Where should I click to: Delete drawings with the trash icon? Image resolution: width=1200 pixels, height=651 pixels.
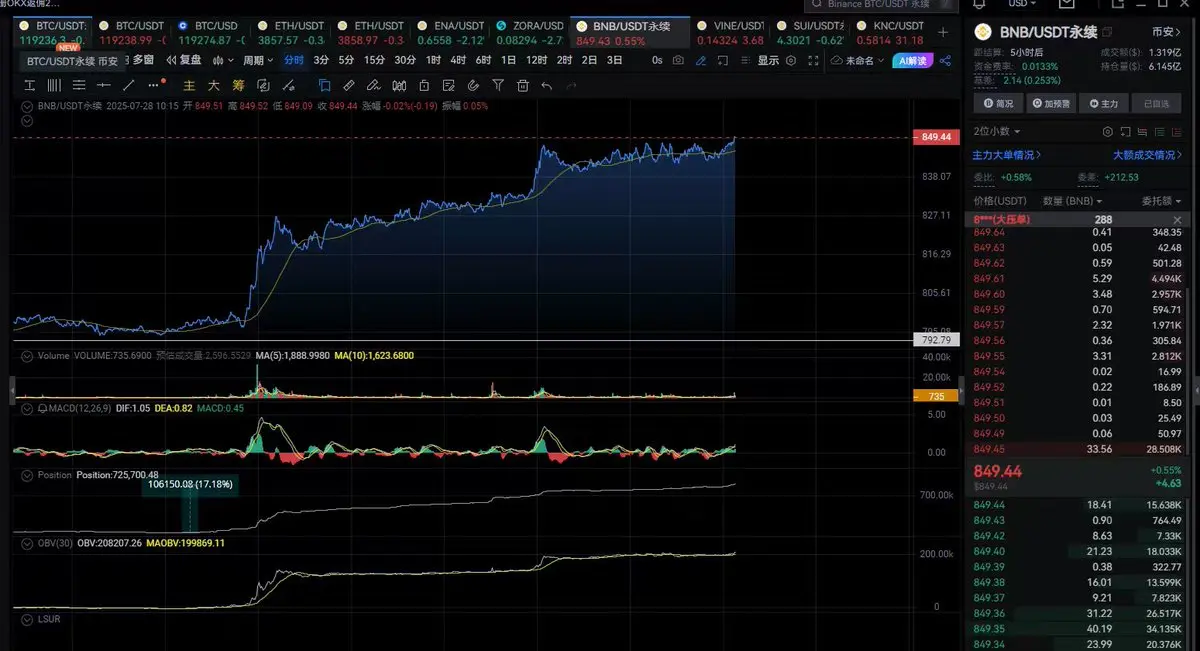tap(522, 85)
